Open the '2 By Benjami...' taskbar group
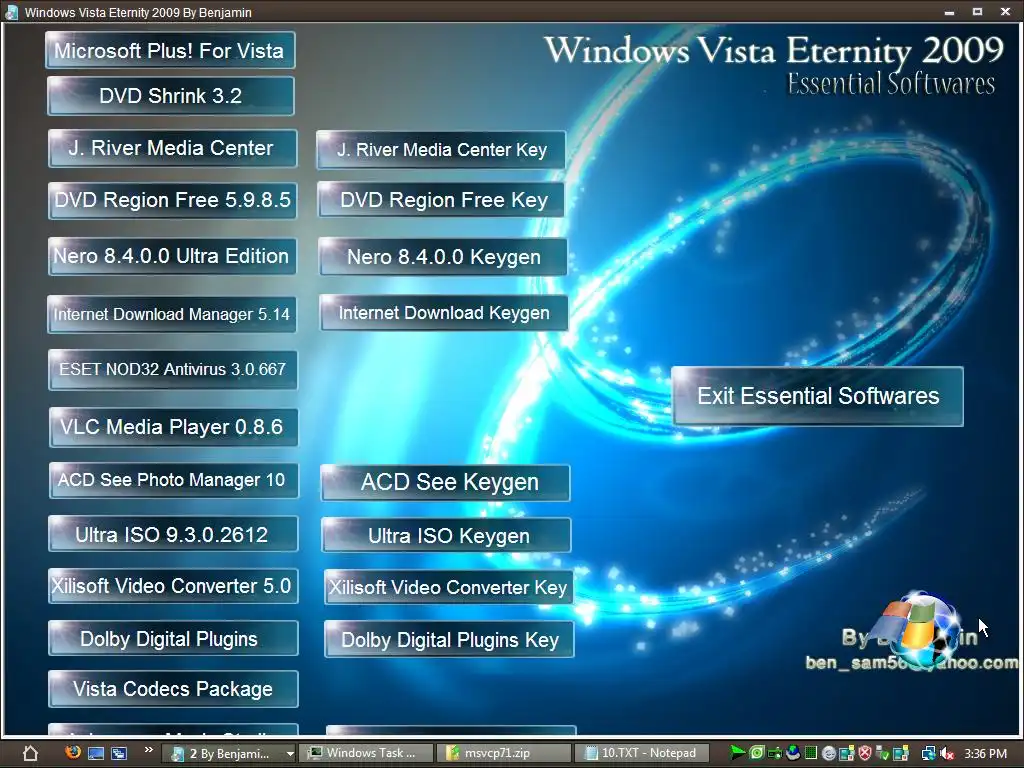This screenshot has height=768, width=1024. click(229, 754)
